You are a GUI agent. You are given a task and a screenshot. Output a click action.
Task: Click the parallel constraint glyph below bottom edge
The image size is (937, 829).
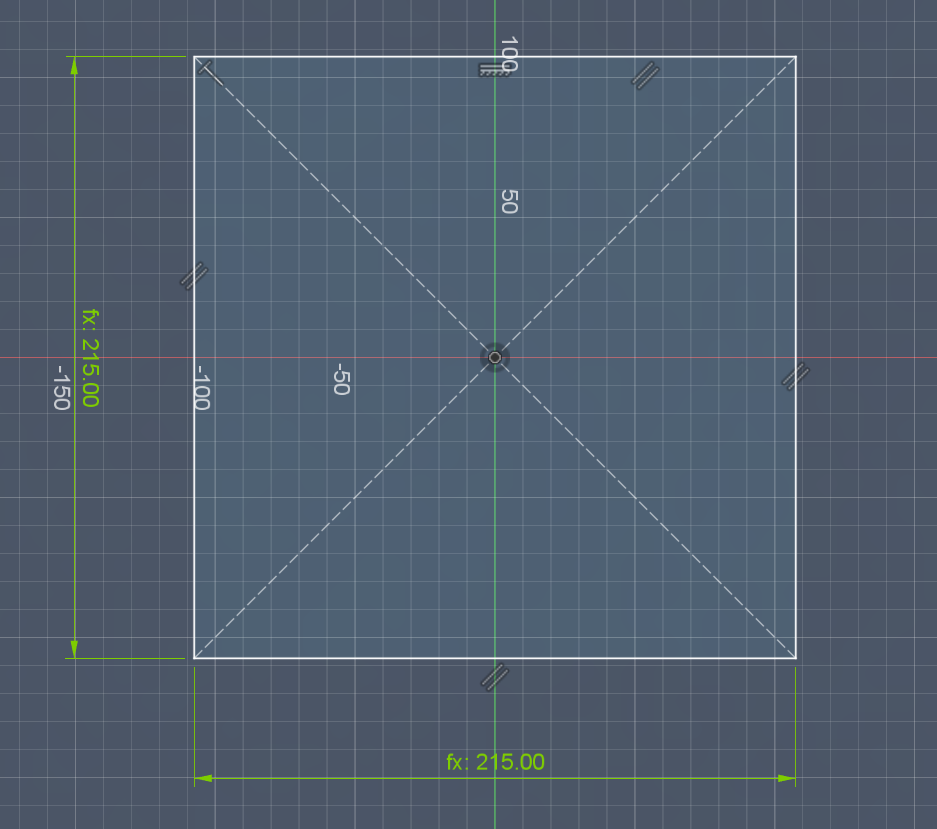click(x=495, y=677)
